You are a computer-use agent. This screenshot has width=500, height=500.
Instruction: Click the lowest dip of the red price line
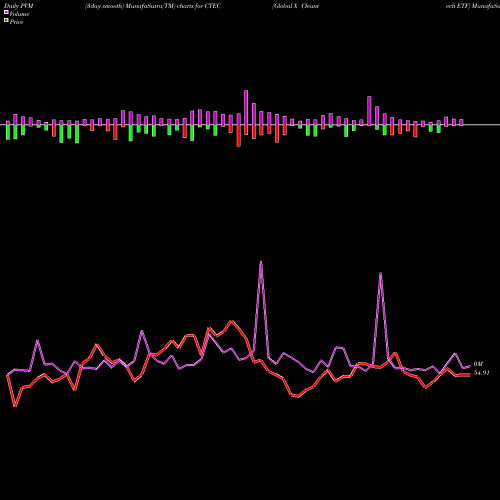[x=15, y=406]
